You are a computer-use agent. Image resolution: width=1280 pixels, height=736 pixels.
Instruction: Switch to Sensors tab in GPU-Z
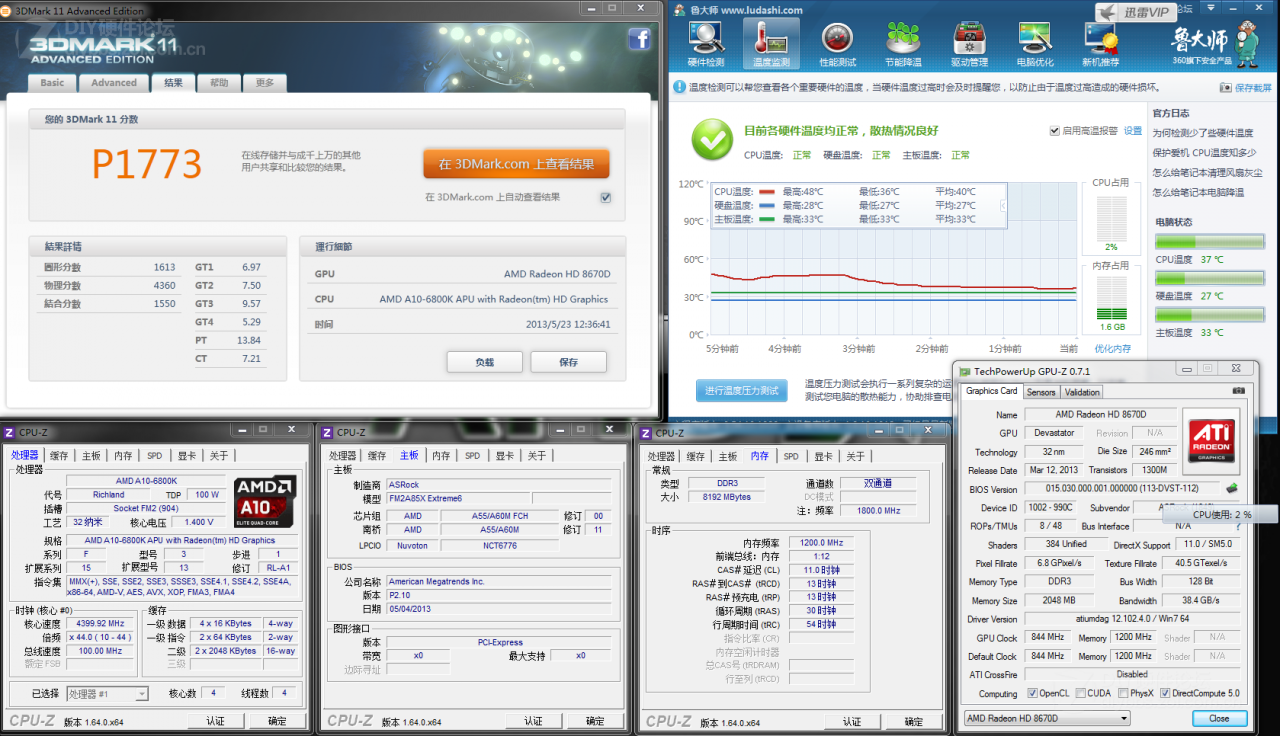pos(1041,392)
